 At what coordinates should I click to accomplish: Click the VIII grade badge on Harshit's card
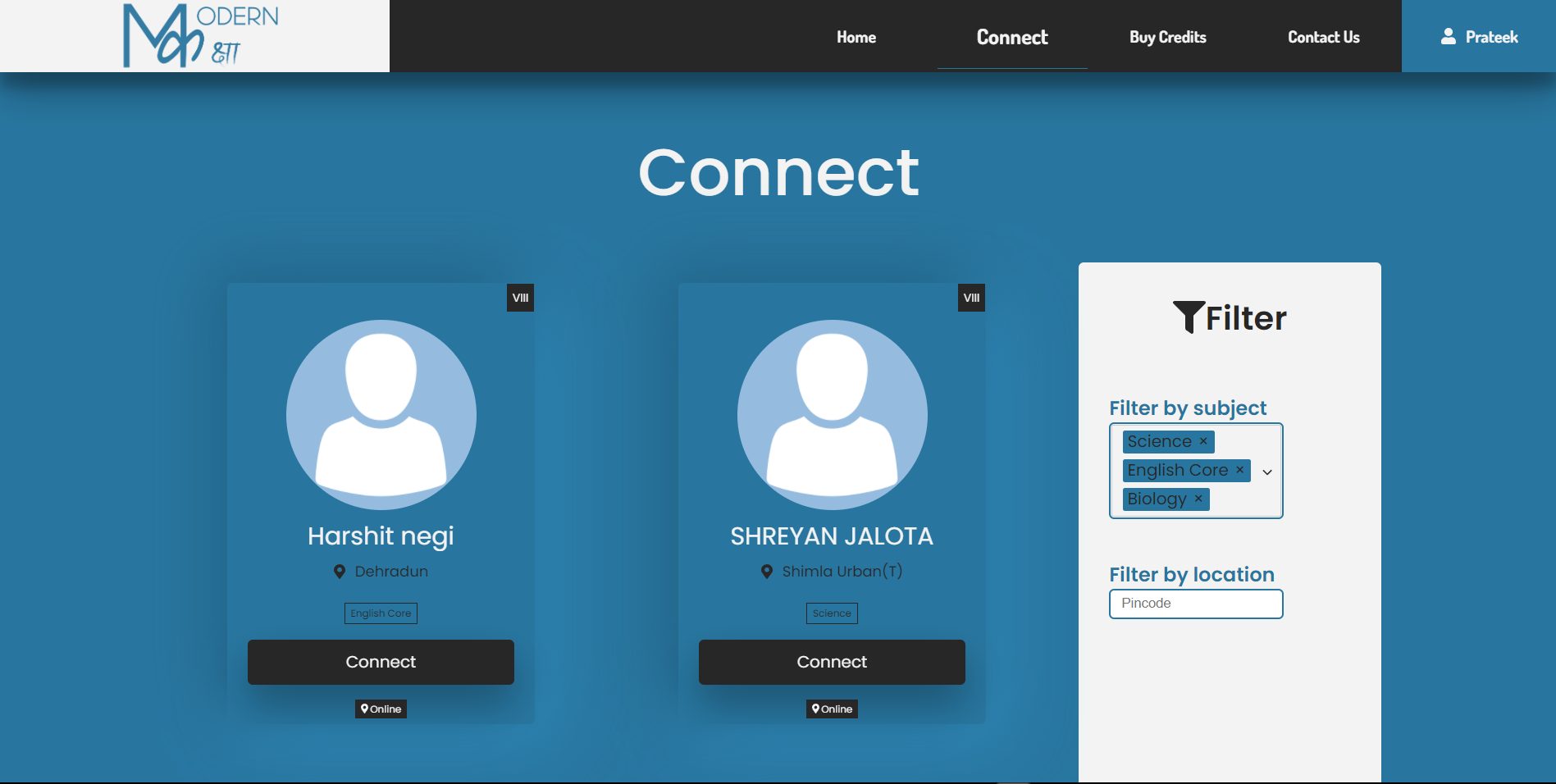520,298
